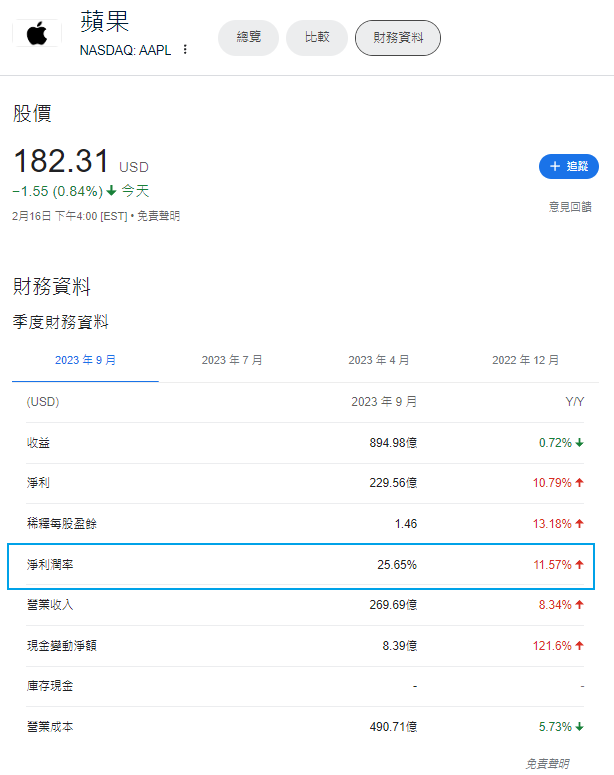The image size is (614, 775).
Task: Click the Apple logo icon
Action: pos(37,34)
